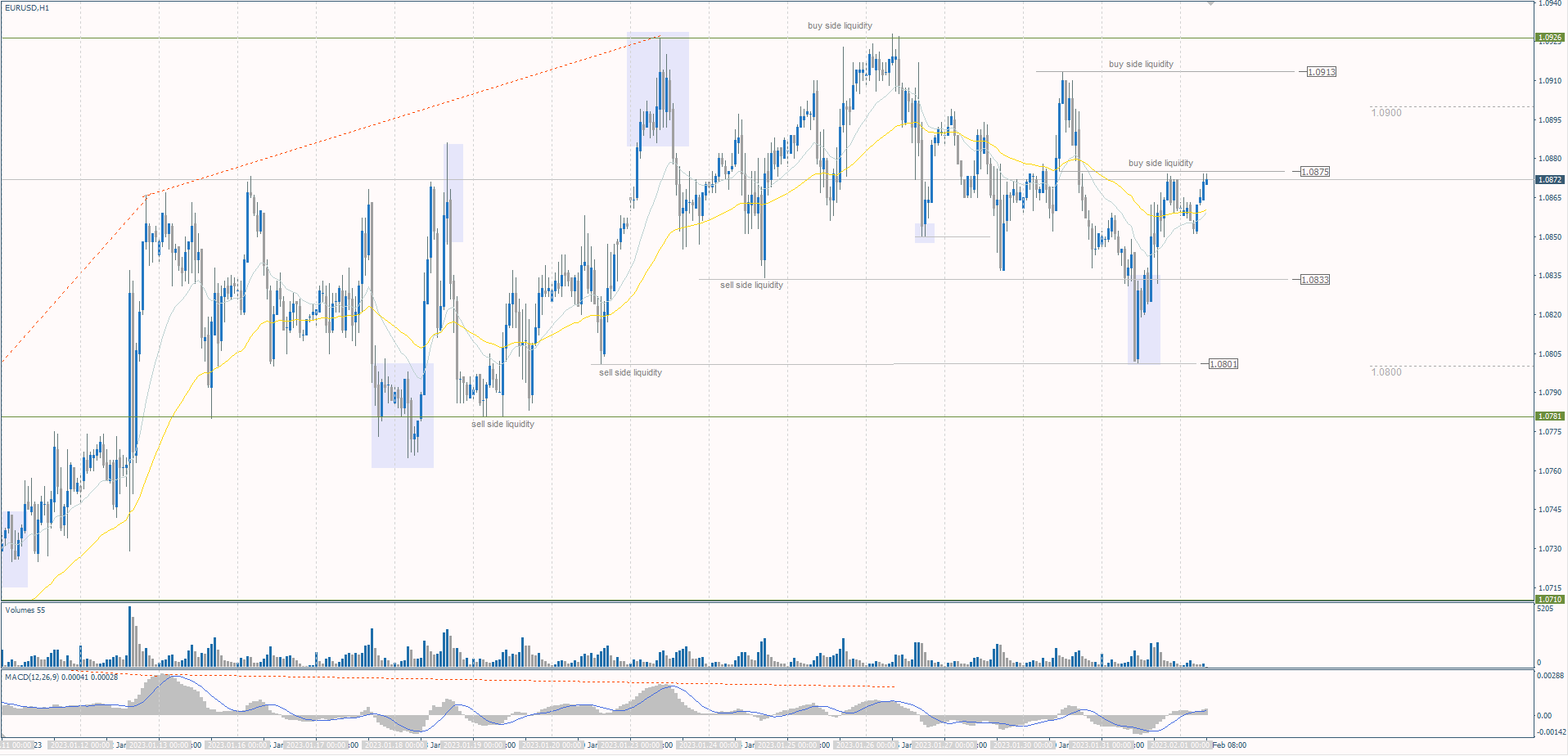1568x756 pixels.
Task: Select buy side liquidity label above 1.0913 line
Action: tap(1141, 64)
